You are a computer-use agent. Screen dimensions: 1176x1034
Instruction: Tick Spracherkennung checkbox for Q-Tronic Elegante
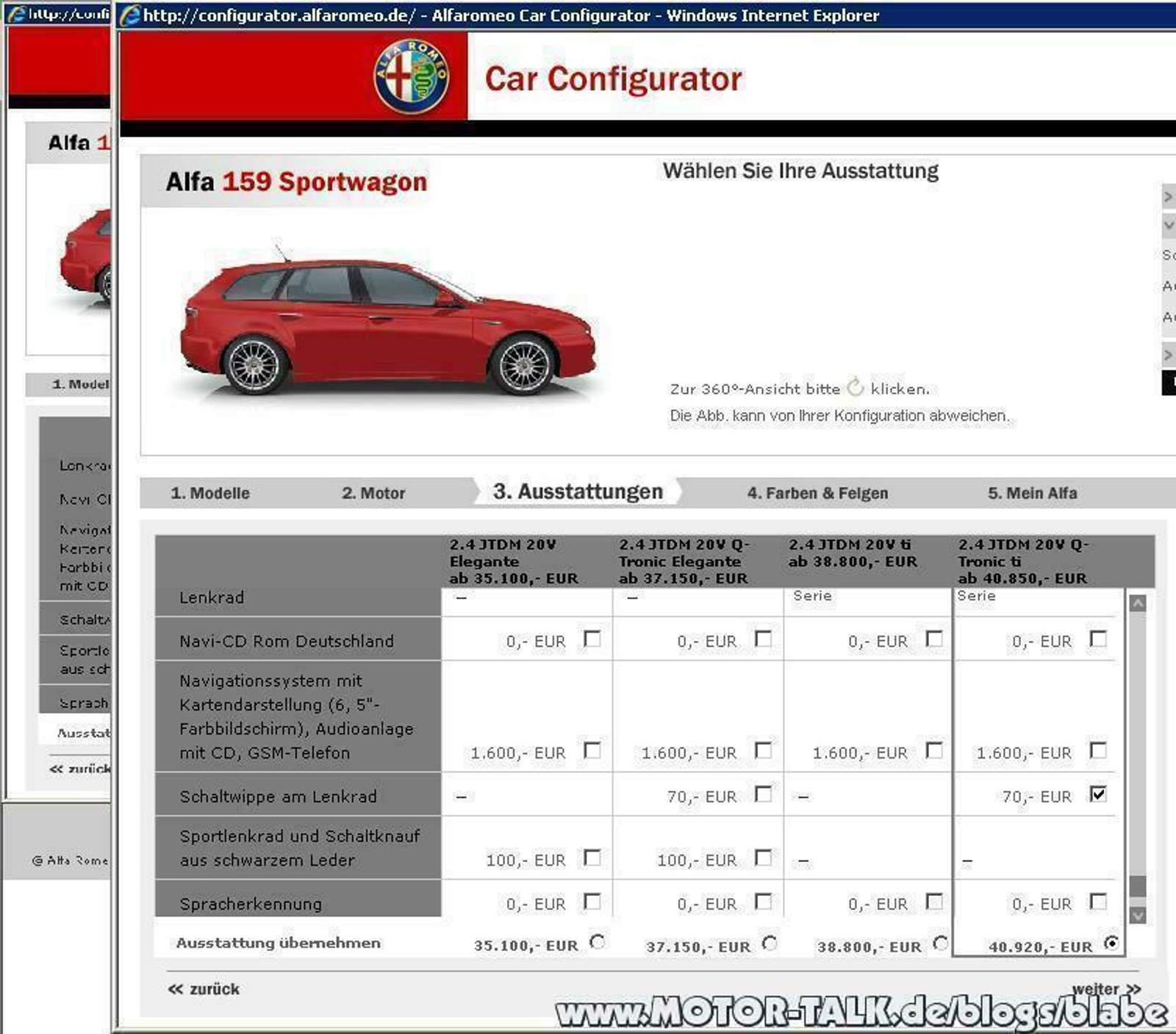(x=764, y=901)
